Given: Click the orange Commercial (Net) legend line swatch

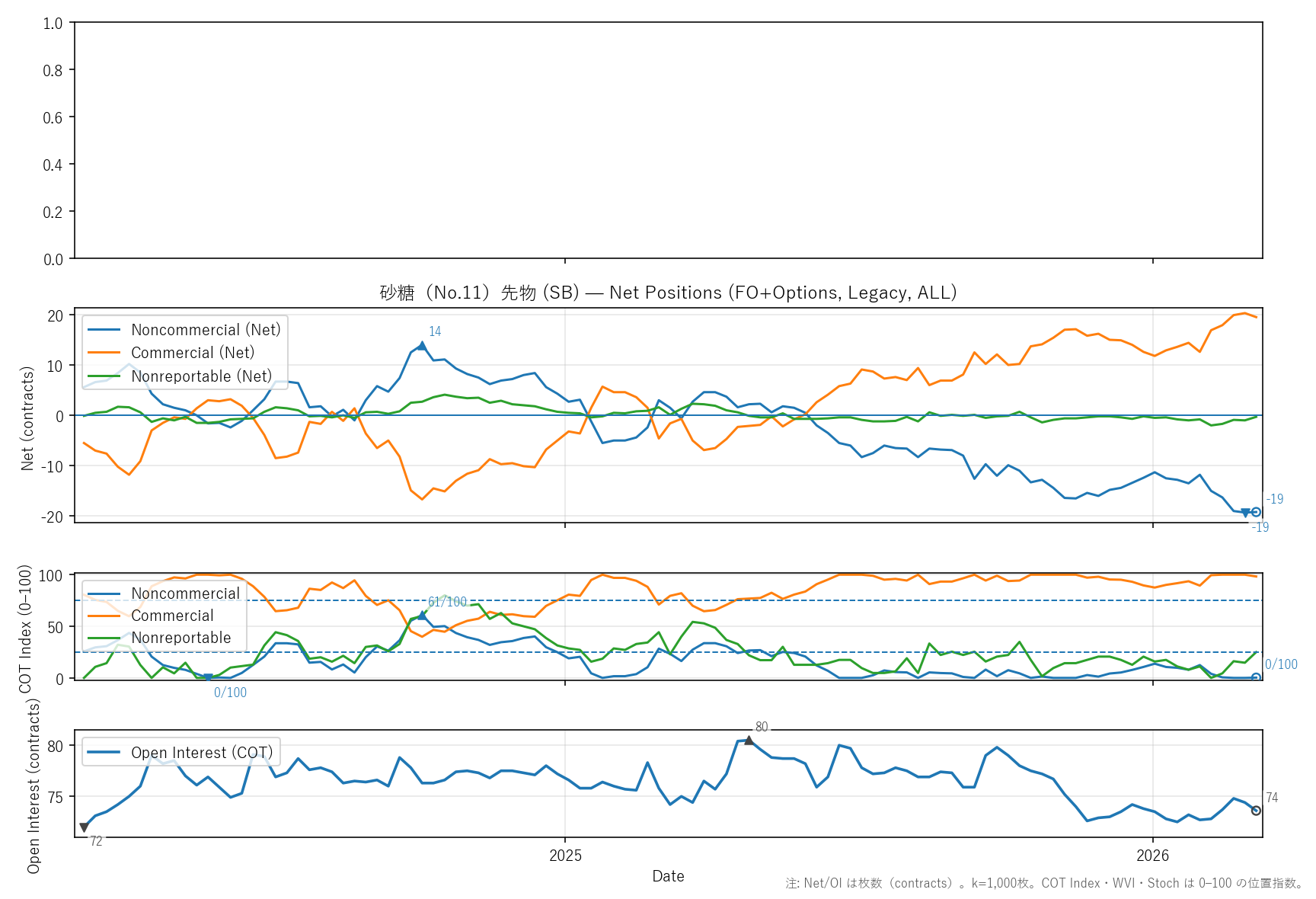Looking at the screenshot, I should 104,353.
